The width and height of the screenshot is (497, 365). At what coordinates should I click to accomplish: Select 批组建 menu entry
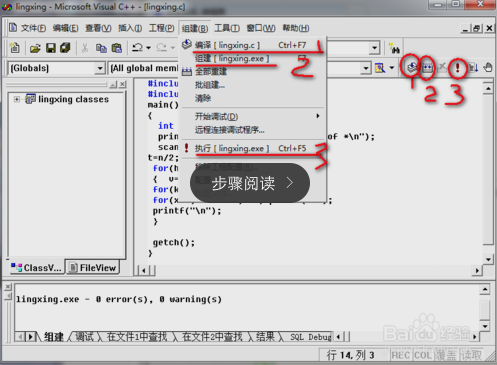click(252, 85)
